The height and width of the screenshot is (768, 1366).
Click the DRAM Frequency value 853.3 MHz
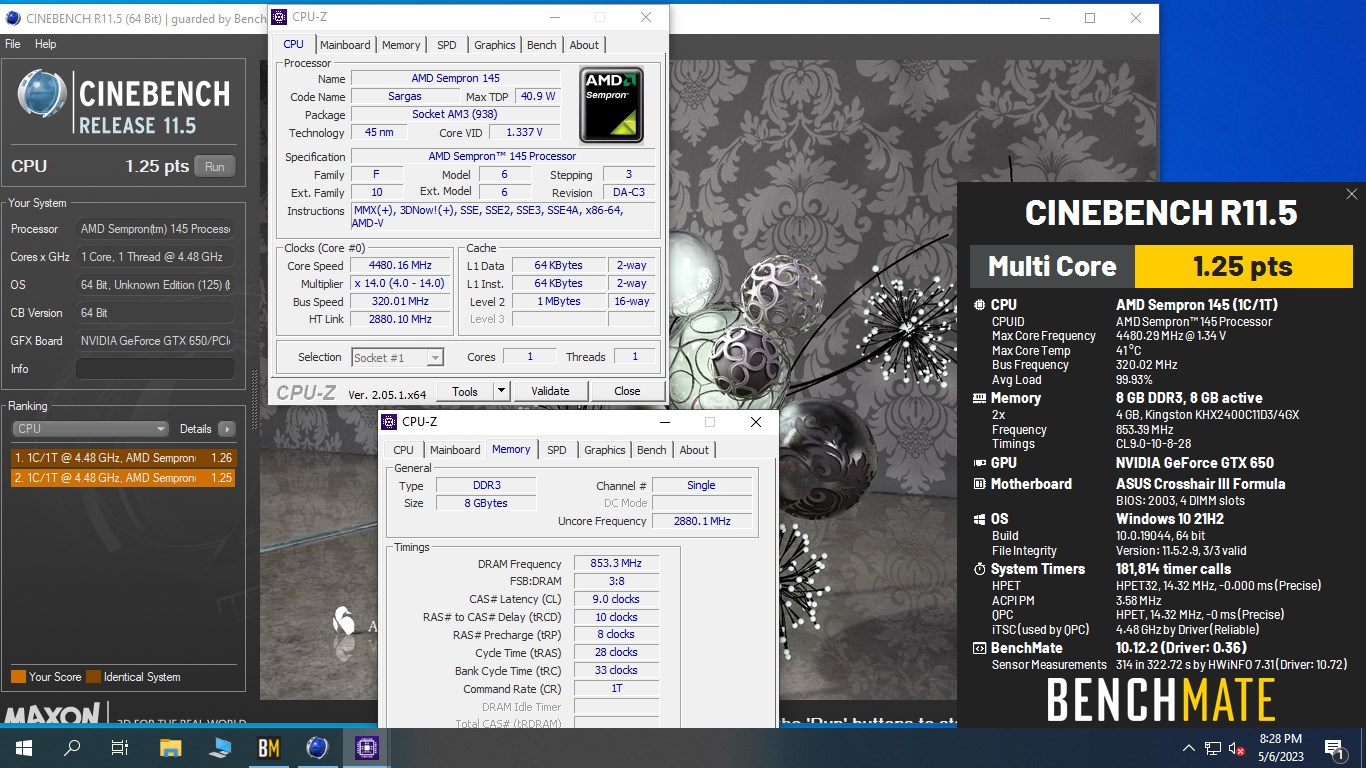(617, 563)
